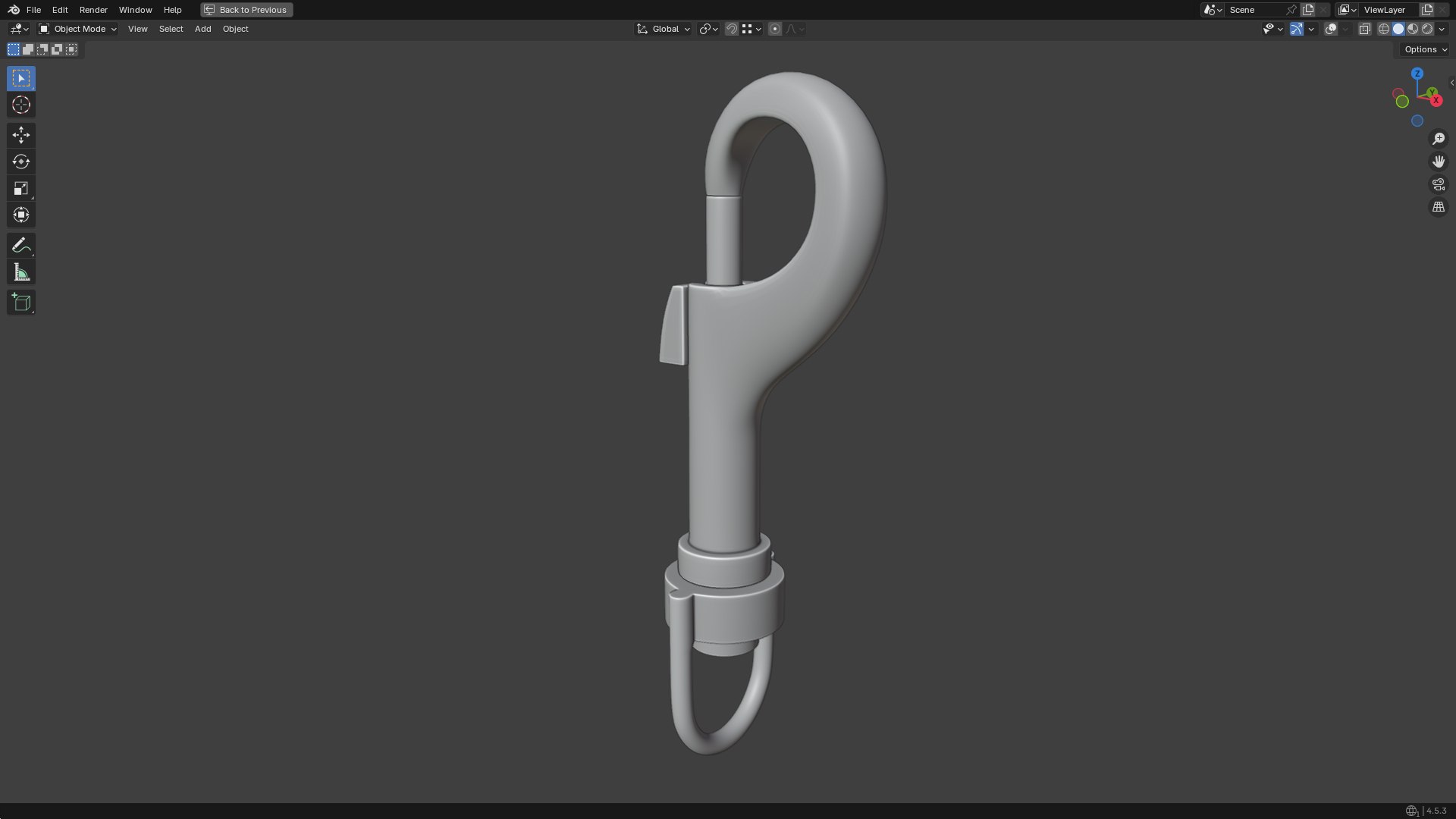This screenshot has width=1456, height=819.
Task: Open the Help menu
Action: point(172,10)
